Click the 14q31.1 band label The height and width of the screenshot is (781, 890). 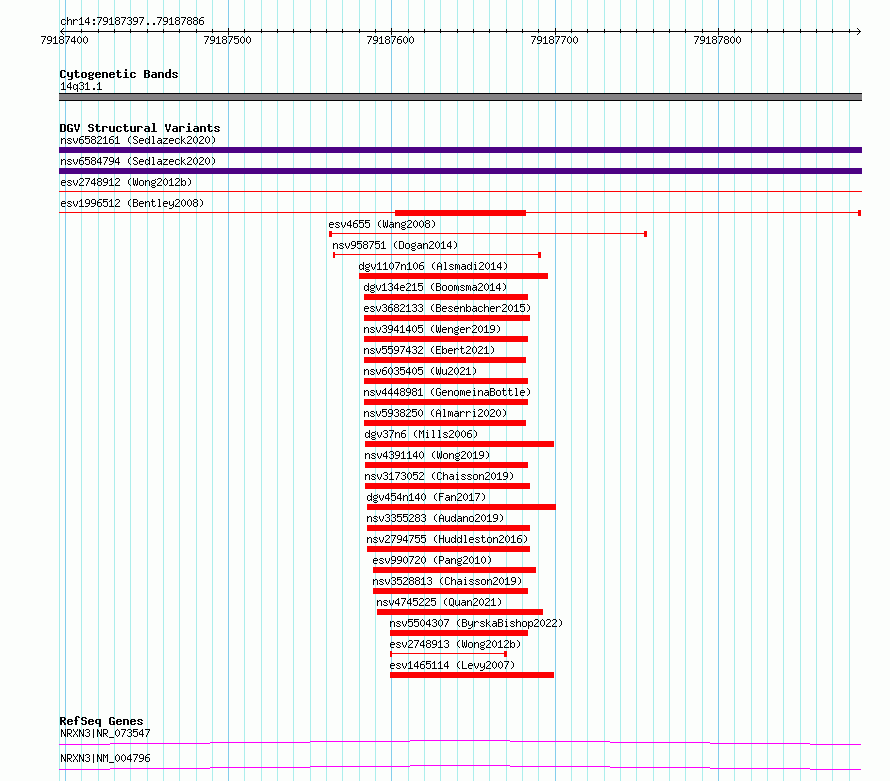click(x=81, y=86)
